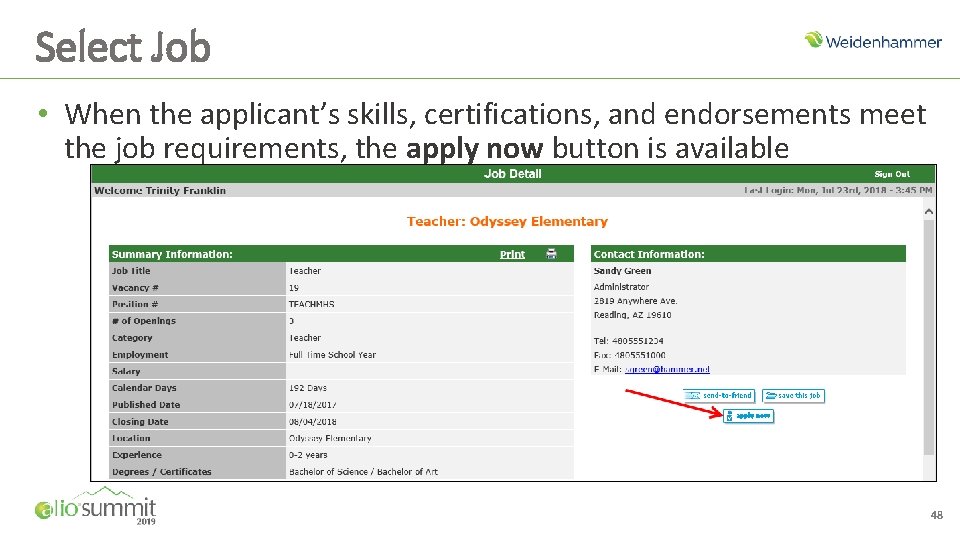
Task: Click the 'Degrees / Certificates' label
Action: pos(162,472)
